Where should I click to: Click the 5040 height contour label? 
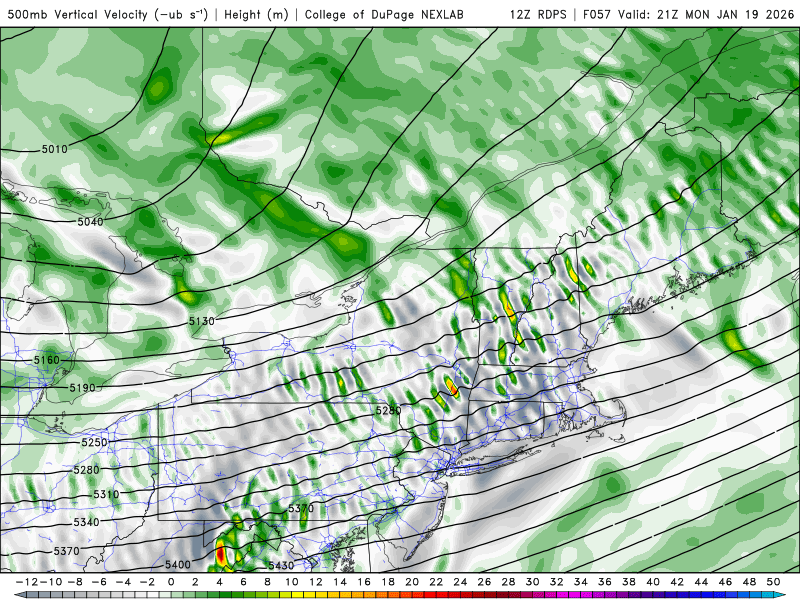(x=90, y=221)
